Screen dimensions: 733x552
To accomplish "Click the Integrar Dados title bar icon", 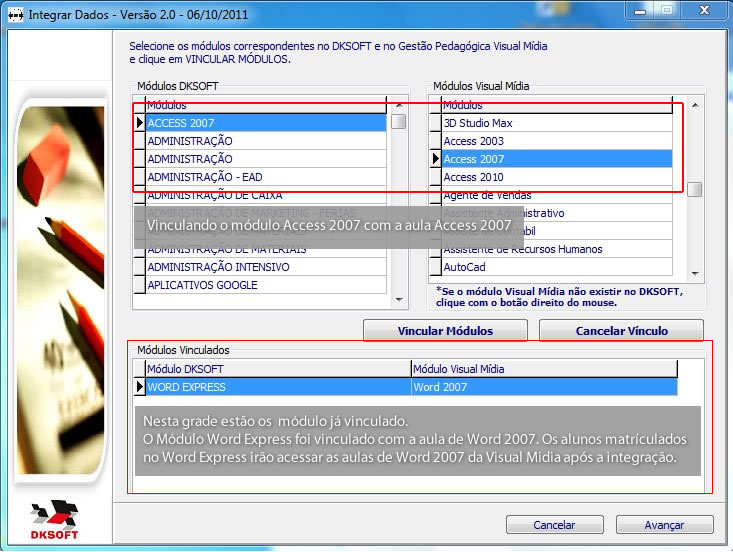I will tap(16, 15).
